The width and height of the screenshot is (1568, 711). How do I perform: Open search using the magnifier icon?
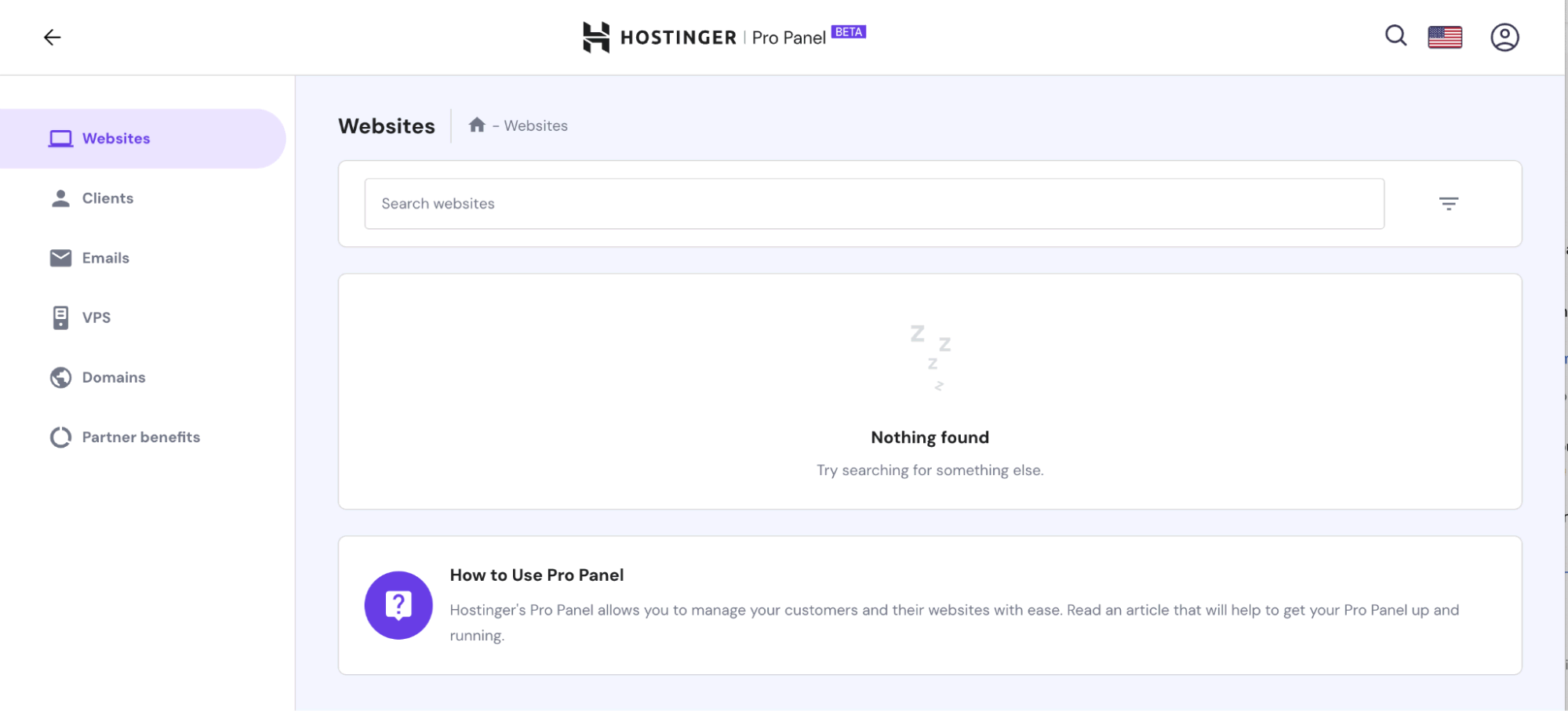pos(1395,36)
